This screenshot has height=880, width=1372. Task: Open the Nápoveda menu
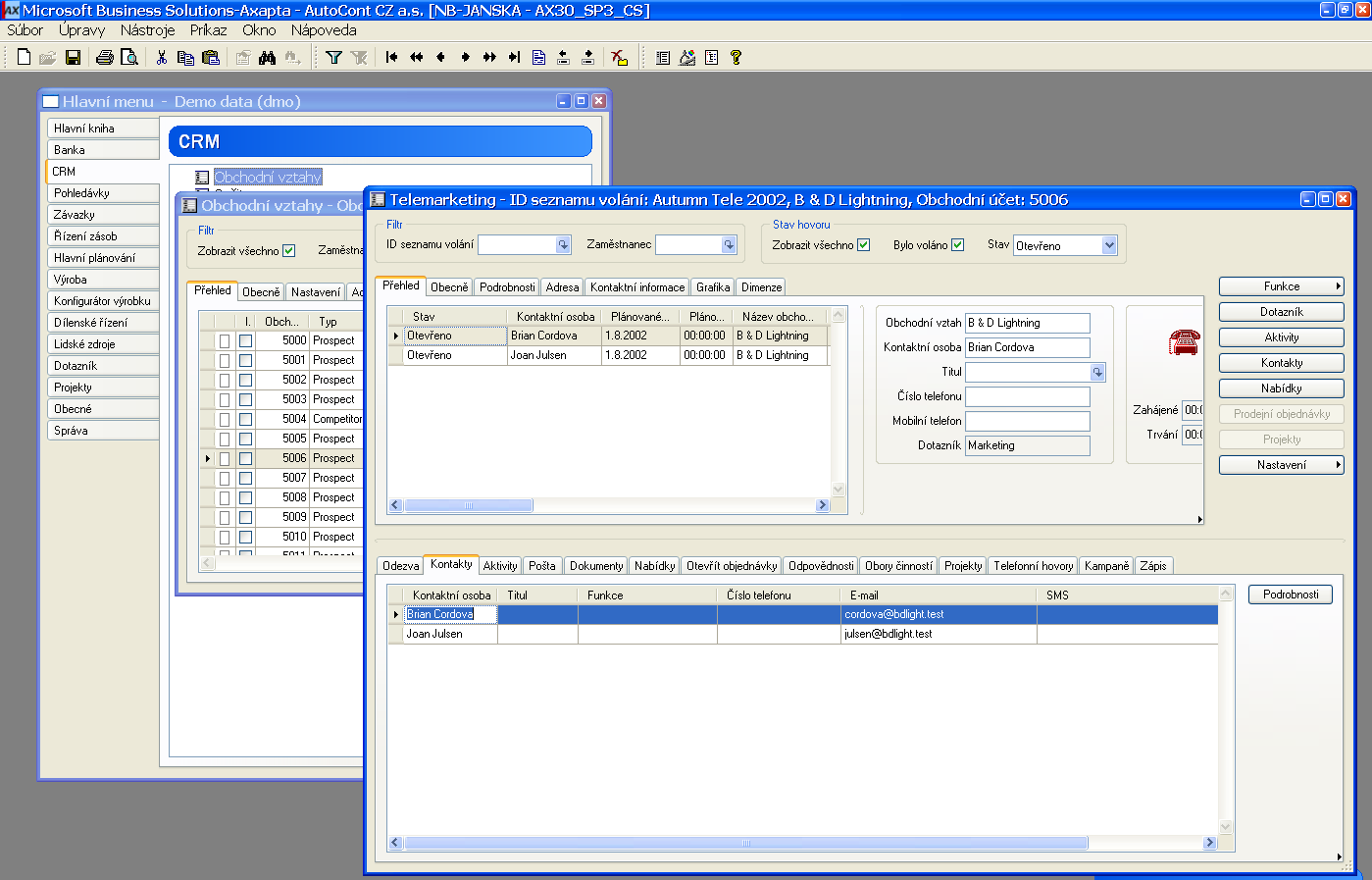point(324,30)
